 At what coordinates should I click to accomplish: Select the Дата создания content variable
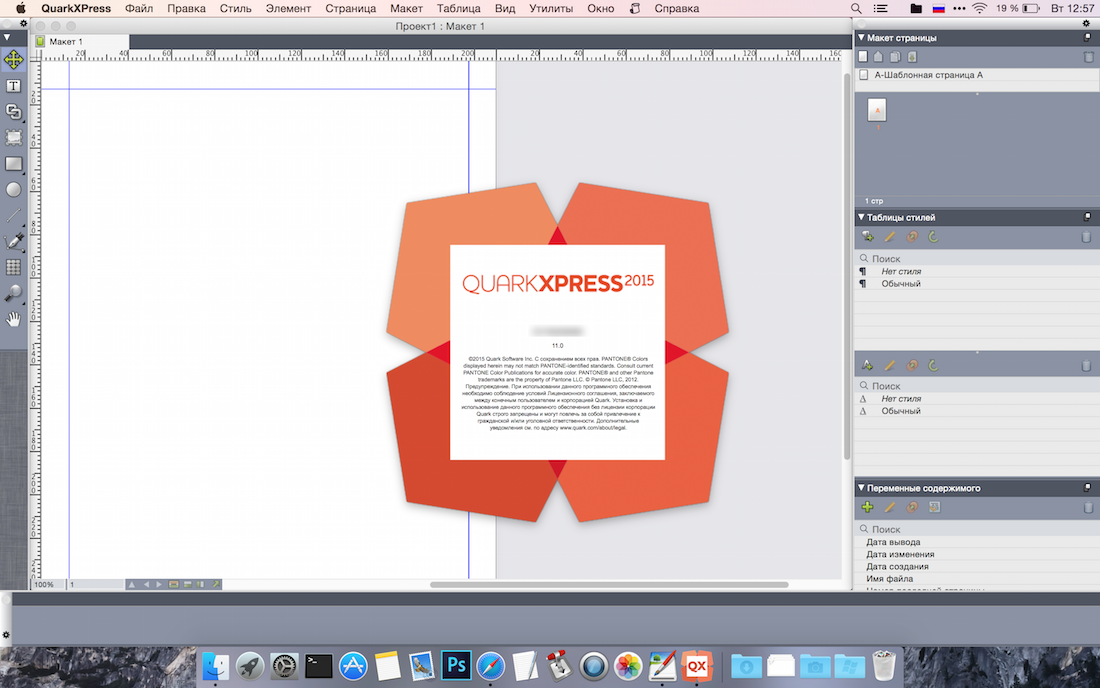[977, 567]
